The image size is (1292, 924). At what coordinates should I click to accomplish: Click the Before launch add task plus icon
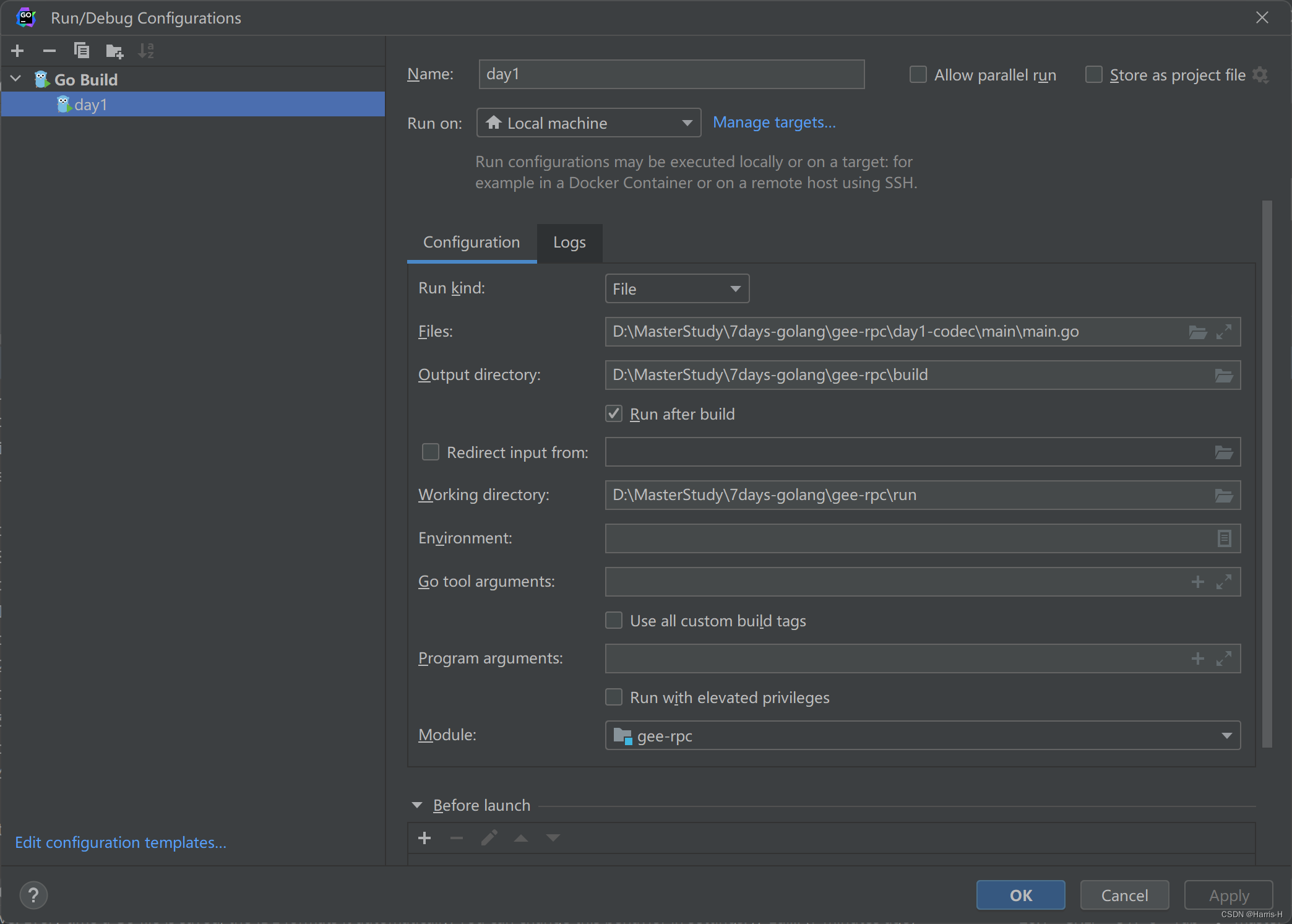click(424, 838)
